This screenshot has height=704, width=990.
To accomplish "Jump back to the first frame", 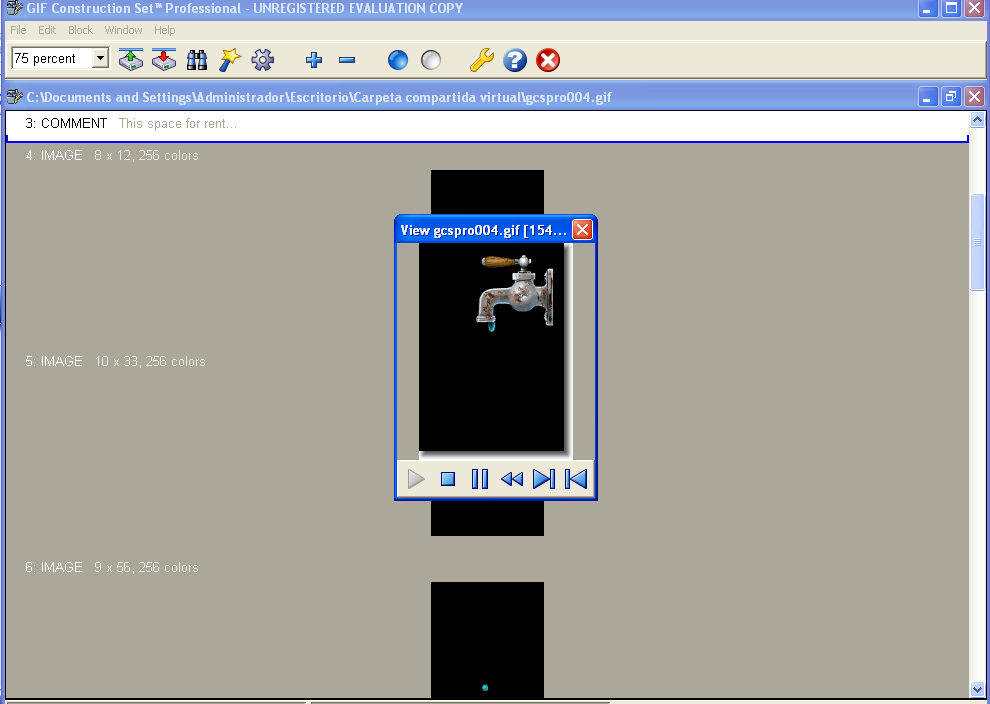I will click(576, 479).
